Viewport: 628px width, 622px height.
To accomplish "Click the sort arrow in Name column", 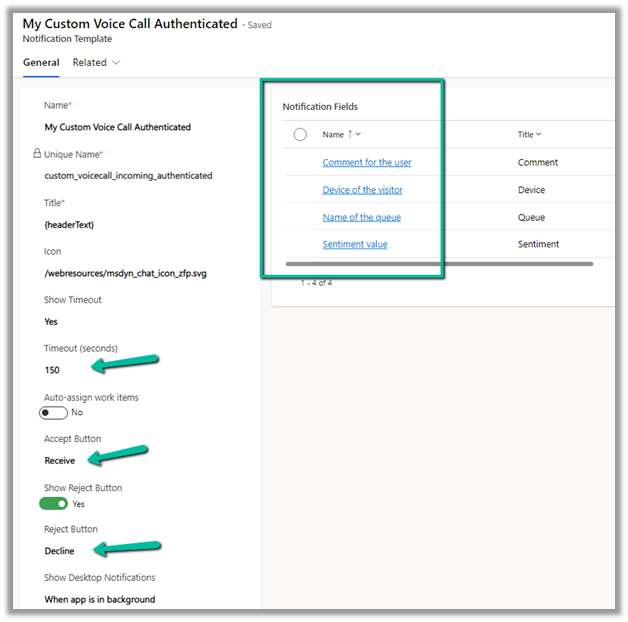I will click(349, 134).
